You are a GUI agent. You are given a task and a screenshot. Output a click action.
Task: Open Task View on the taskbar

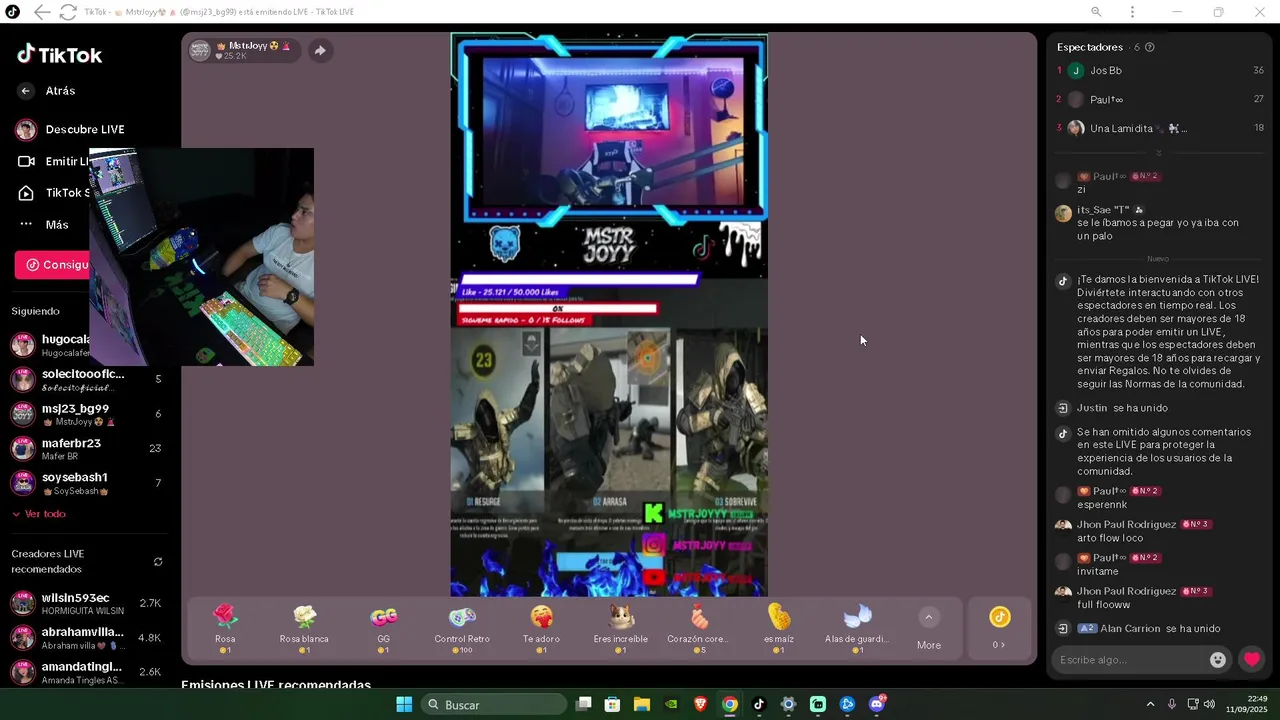pyautogui.click(x=584, y=705)
